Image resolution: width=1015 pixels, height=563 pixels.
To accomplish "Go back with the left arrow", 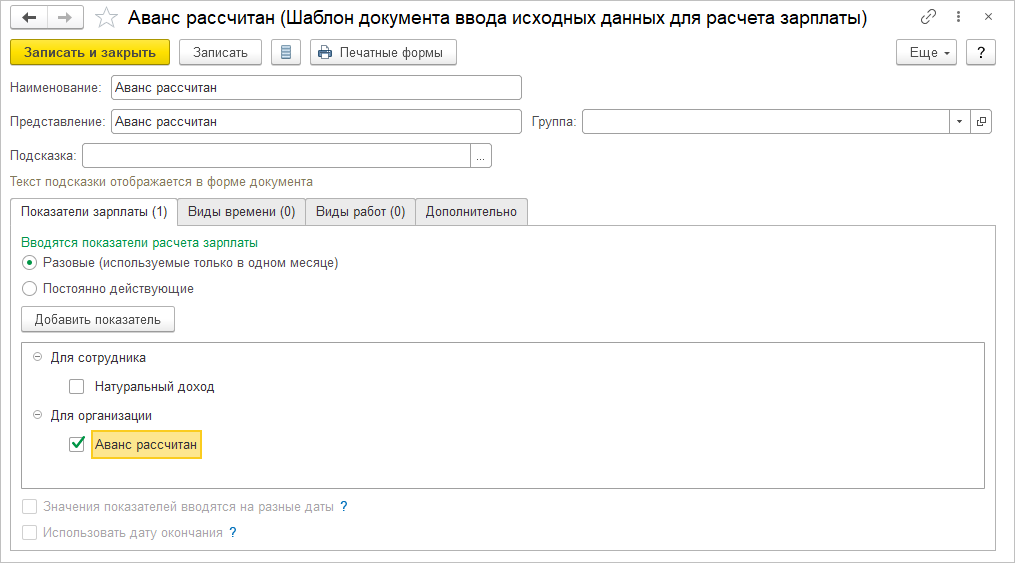I will pos(29,18).
